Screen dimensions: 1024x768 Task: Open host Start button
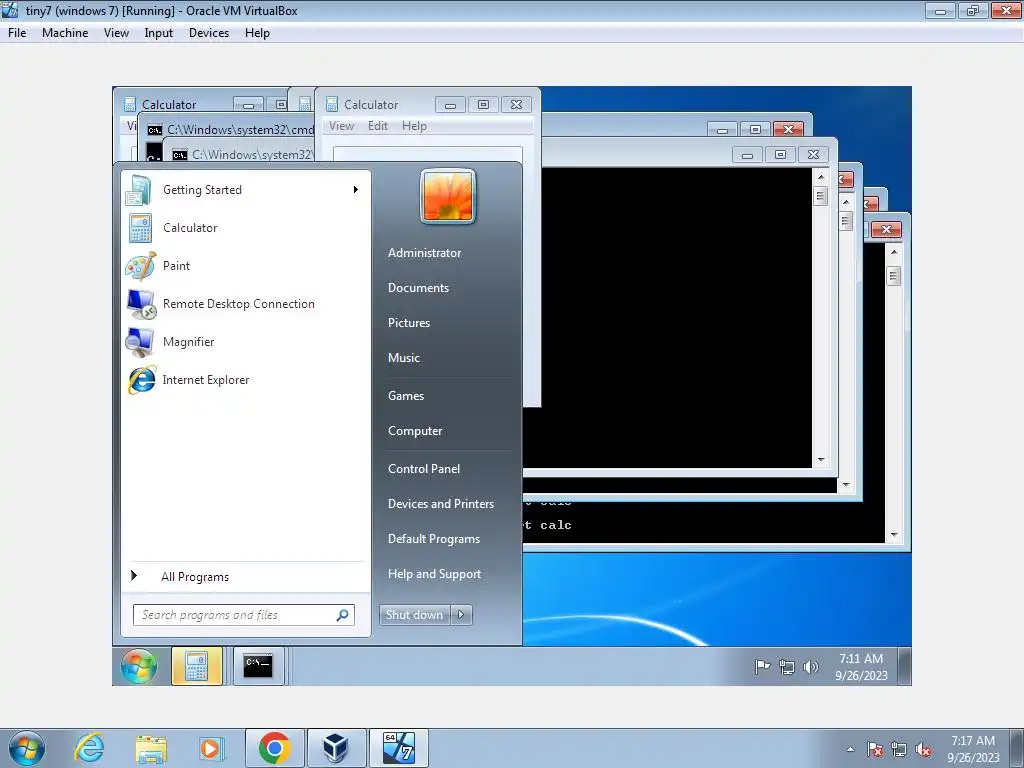[x=27, y=748]
